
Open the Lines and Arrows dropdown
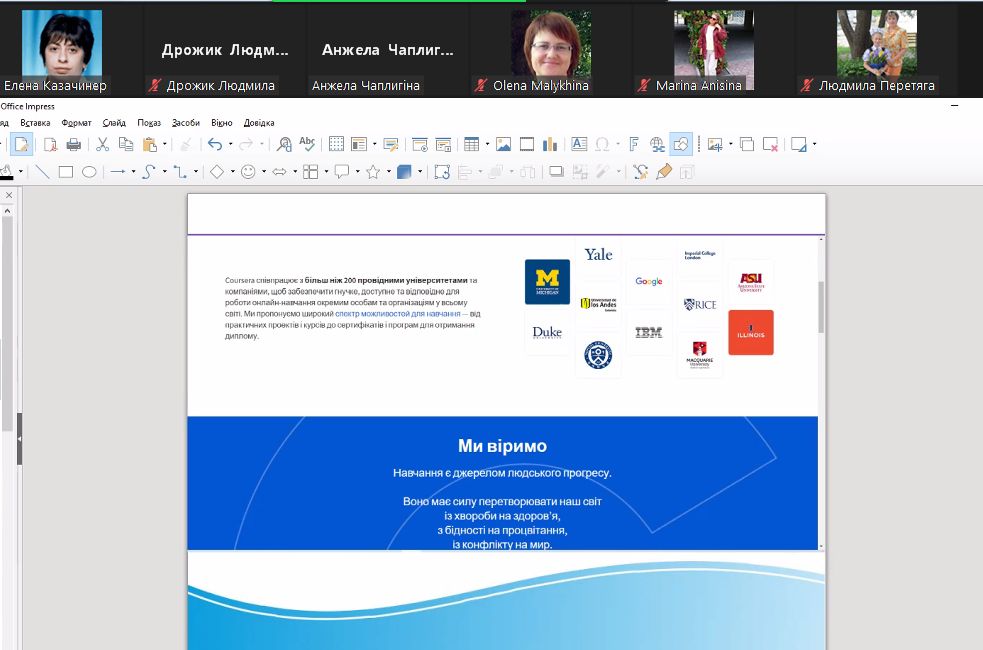click(134, 172)
